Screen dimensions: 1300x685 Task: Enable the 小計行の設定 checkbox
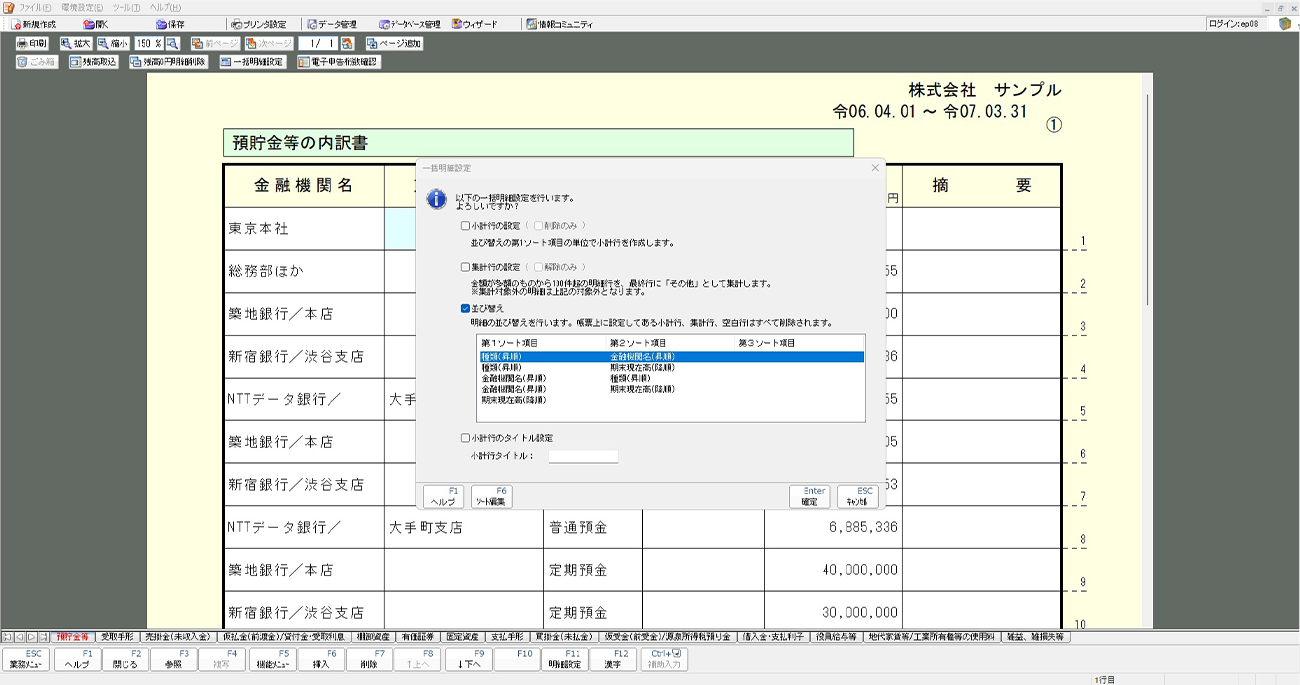tap(465, 226)
